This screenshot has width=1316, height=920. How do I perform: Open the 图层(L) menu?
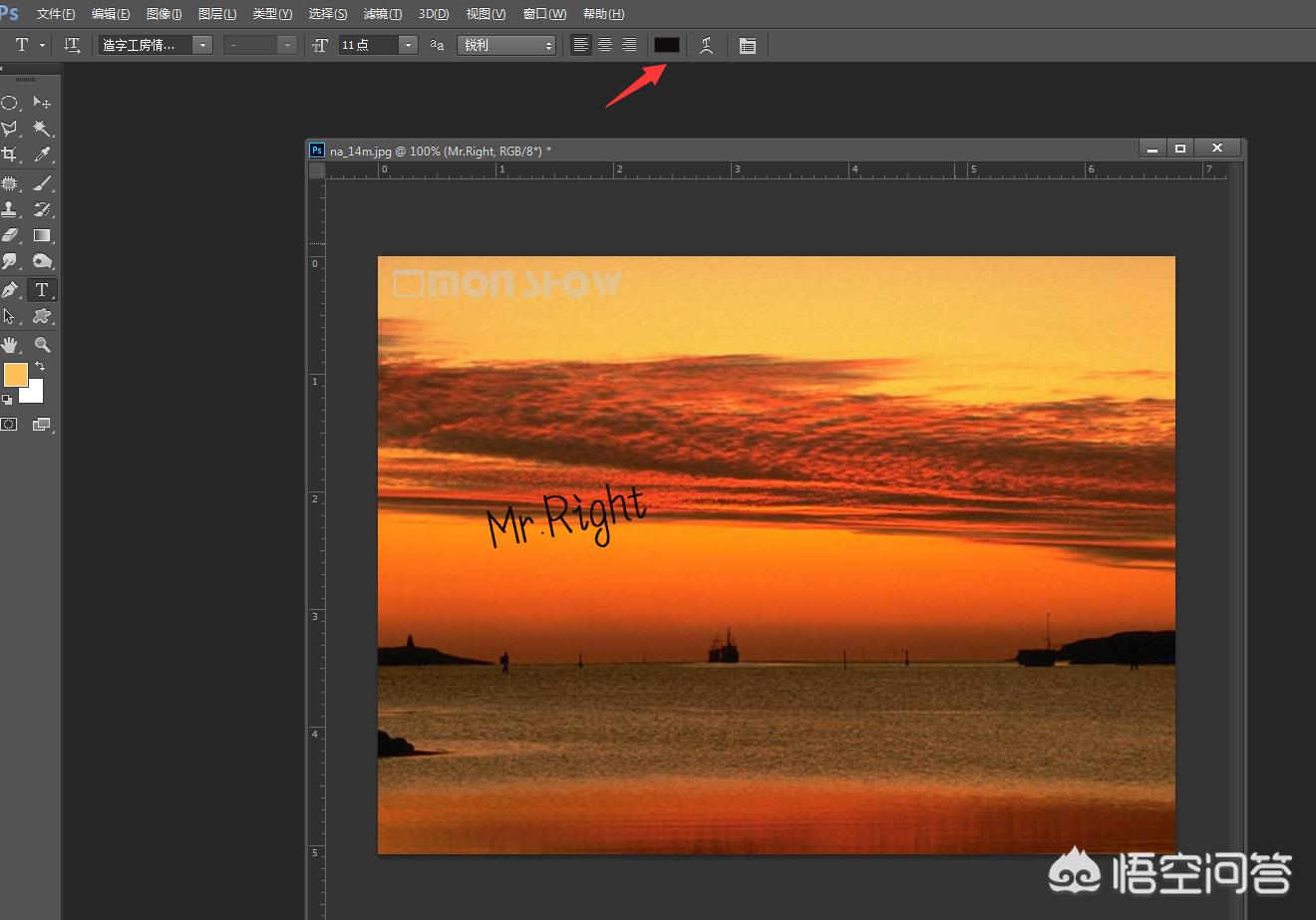tap(217, 14)
